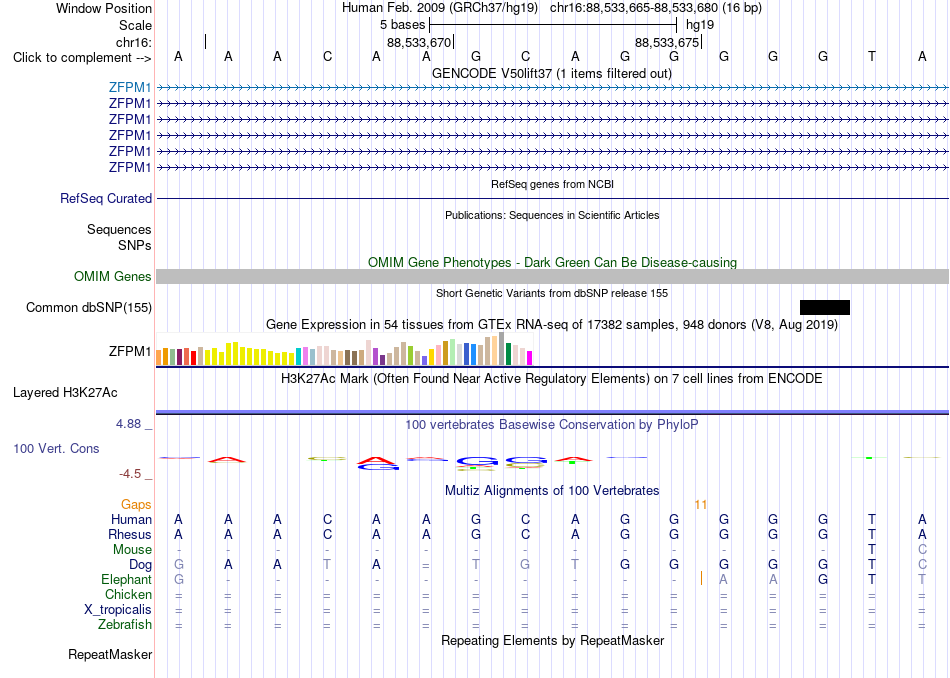Viewport: 950px width, 678px height.
Task: Click the Scale label
Action: (135, 25)
